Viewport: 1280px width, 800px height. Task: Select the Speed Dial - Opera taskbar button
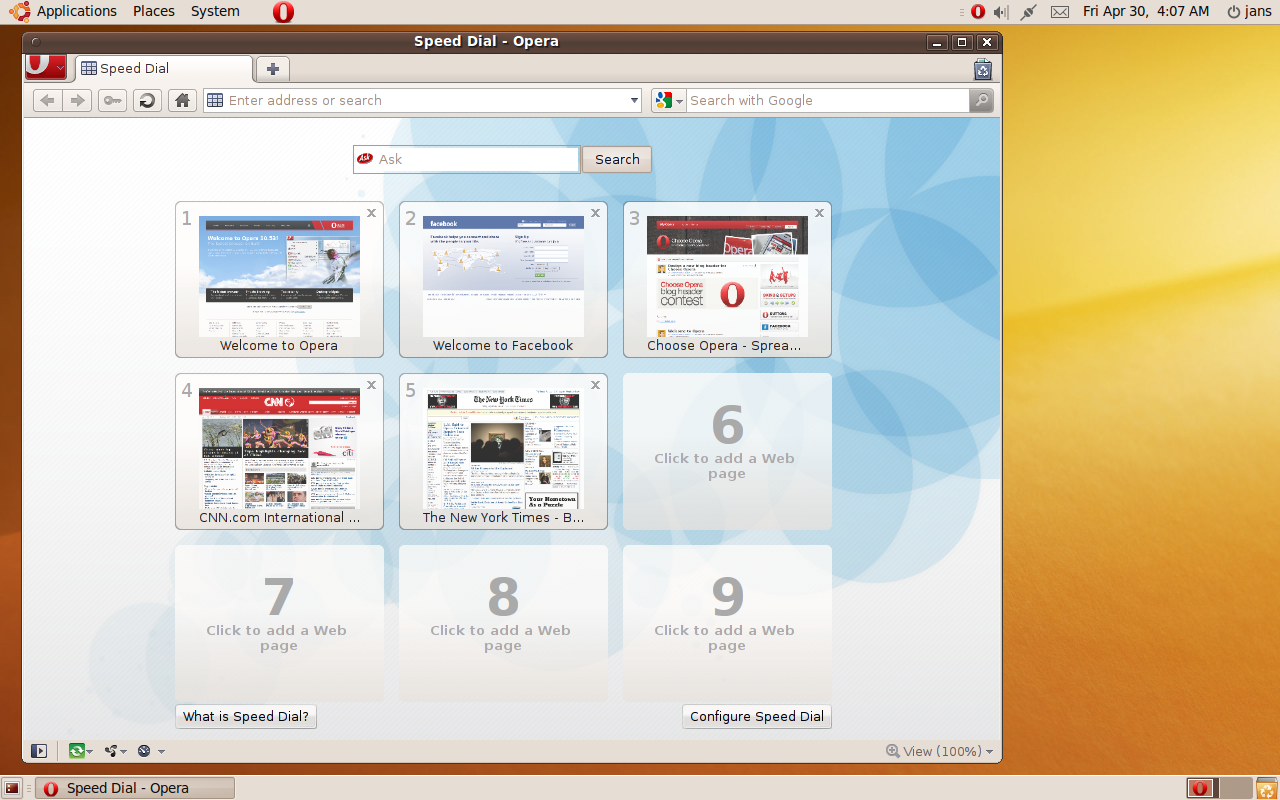coord(134,788)
